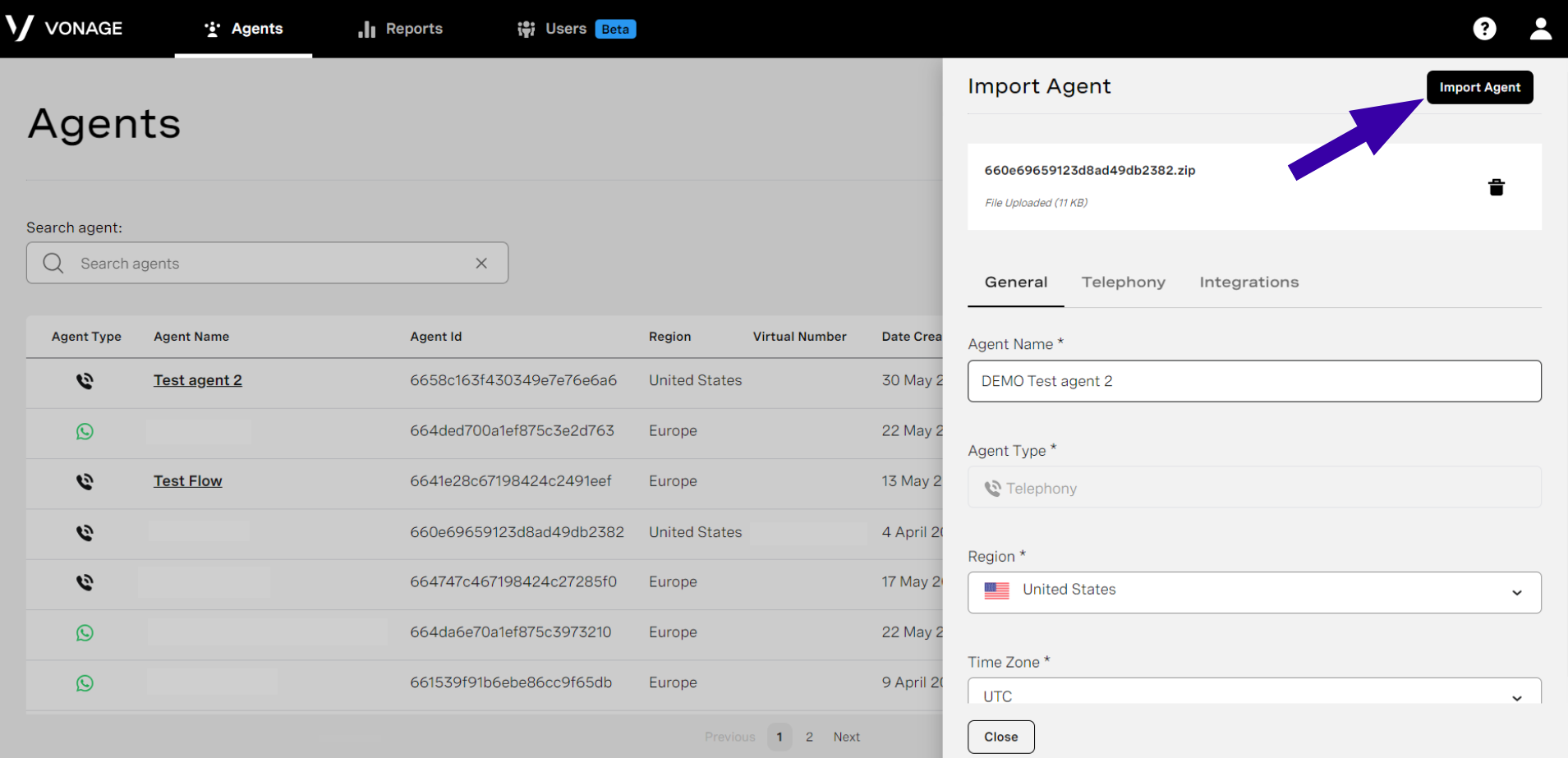Click the Import Agent button
Image resolution: width=1568 pixels, height=758 pixels.
pos(1478,87)
